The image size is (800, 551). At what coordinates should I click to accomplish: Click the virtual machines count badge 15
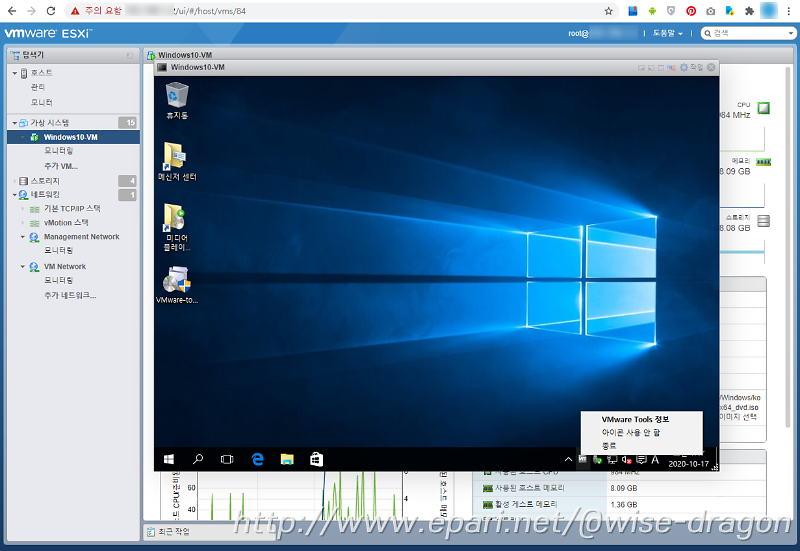point(127,122)
